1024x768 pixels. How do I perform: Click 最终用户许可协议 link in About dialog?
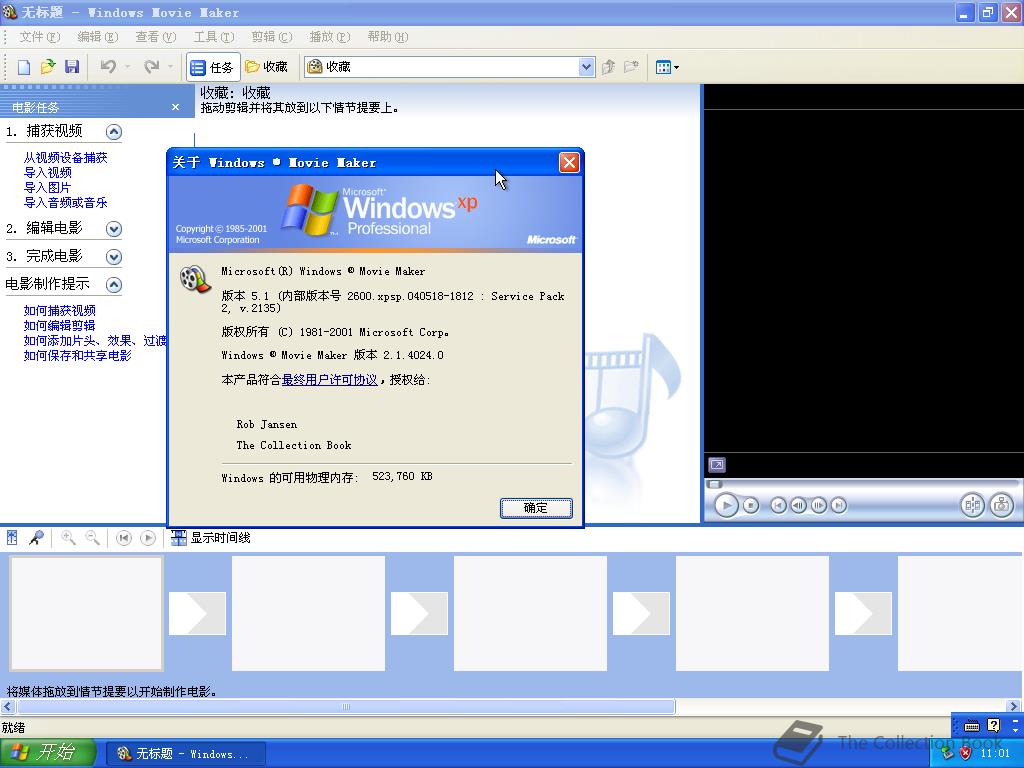329,379
